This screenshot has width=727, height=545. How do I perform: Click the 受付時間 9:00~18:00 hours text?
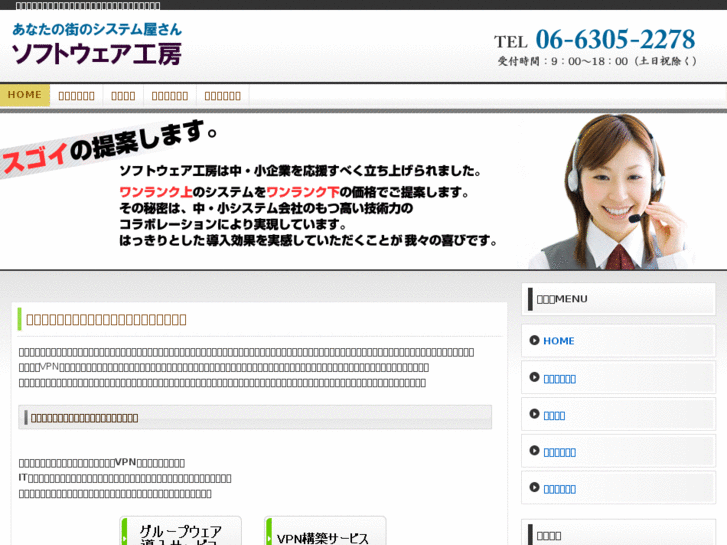point(597,61)
